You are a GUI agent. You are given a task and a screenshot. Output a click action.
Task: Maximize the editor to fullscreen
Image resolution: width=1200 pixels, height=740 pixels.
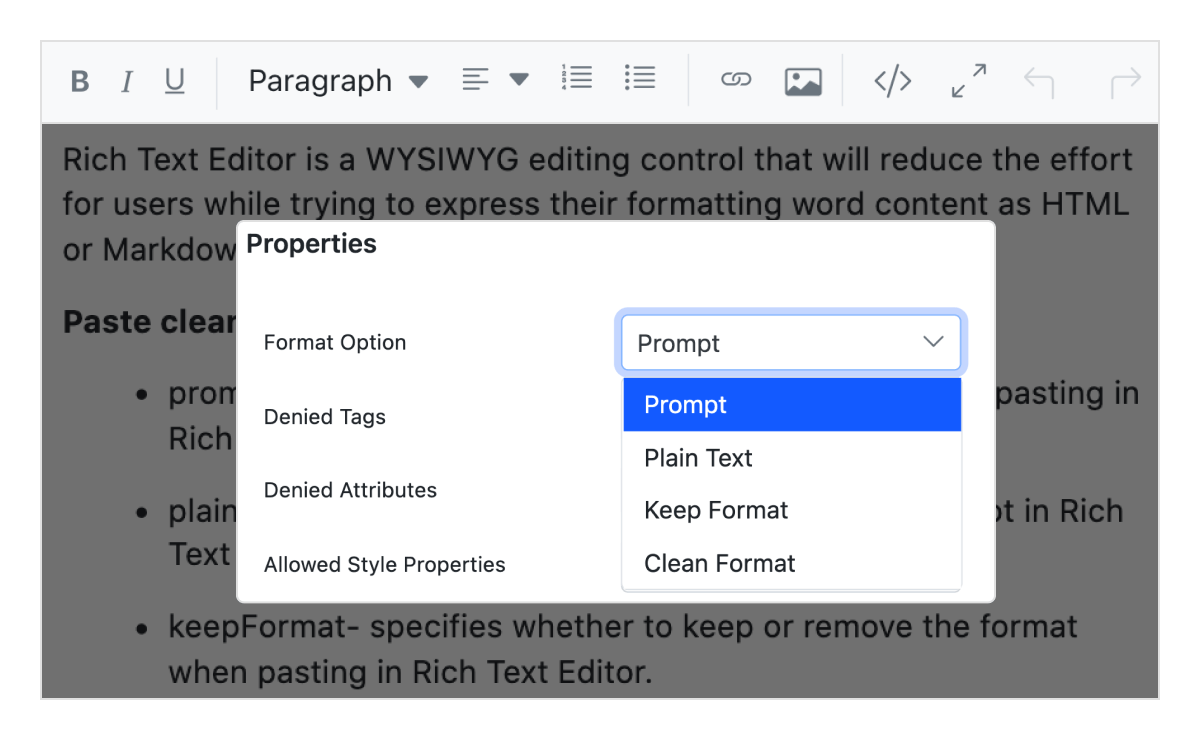(968, 81)
